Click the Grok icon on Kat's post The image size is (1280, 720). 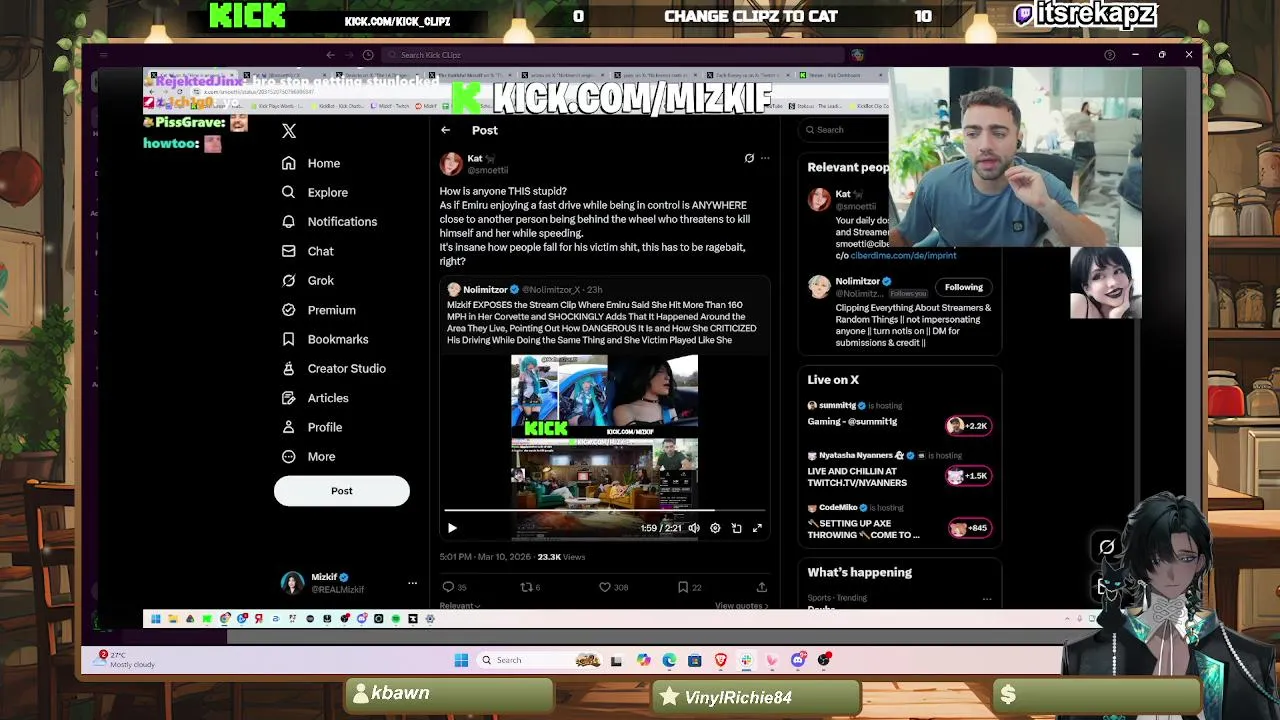tap(749, 158)
